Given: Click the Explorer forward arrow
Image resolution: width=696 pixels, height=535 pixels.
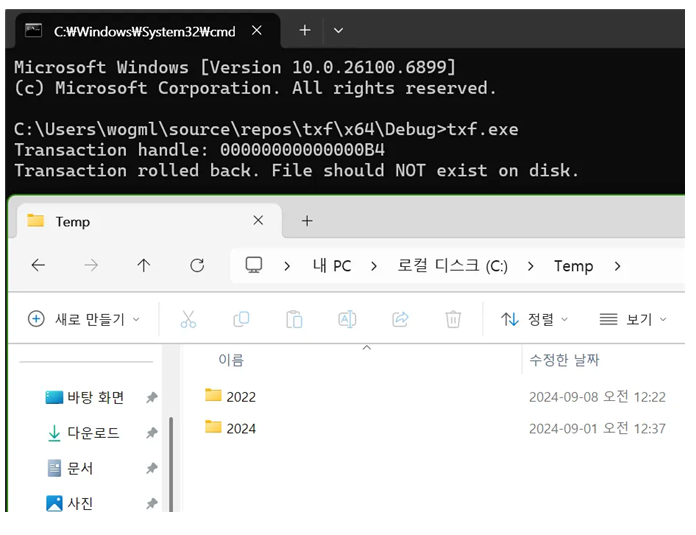Looking at the screenshot, I should pos(91,266).
